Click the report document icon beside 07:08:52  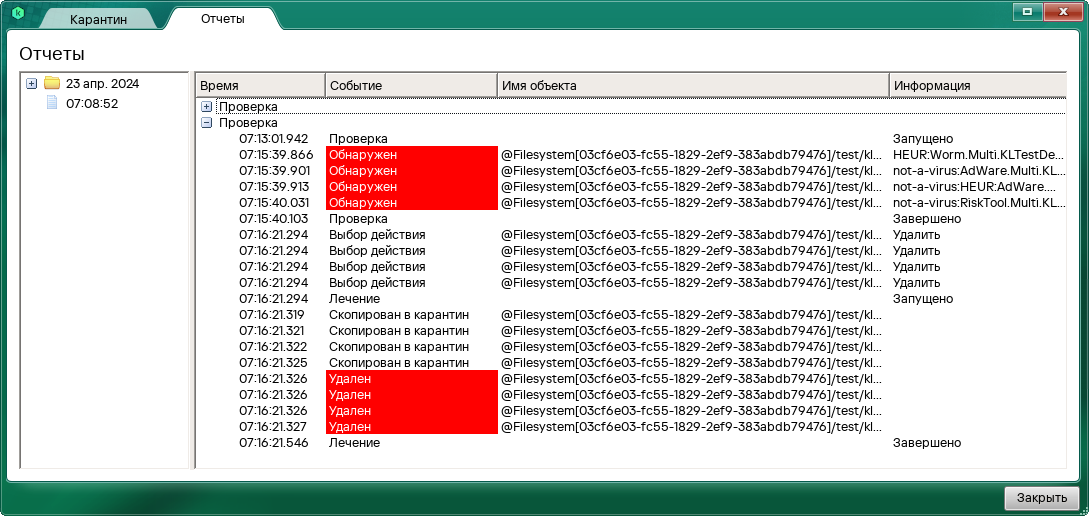point(52,103)
